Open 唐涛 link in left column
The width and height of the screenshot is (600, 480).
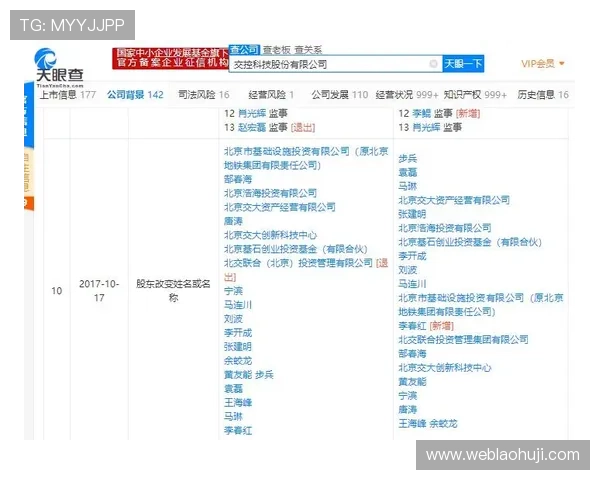[233, 221]
